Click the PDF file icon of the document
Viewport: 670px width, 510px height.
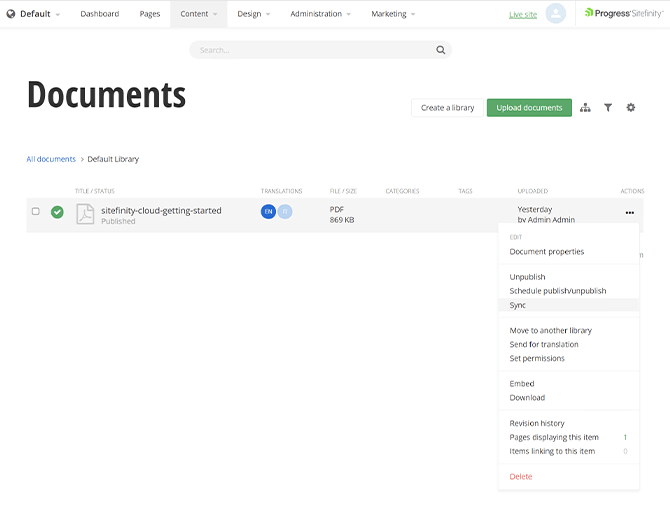(85, 214)
